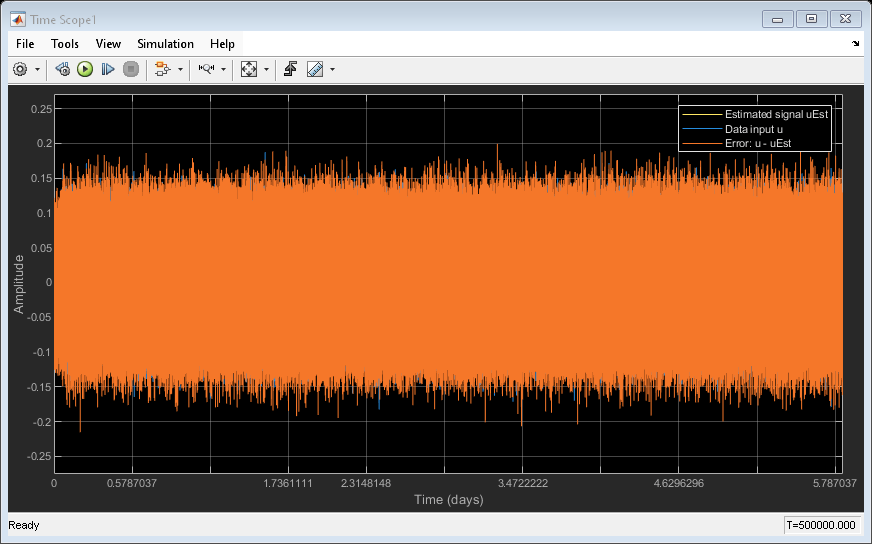Screen dimensions: 872x544
Task: Click the Step Back simulation button
Action: (x=62, y=69)
